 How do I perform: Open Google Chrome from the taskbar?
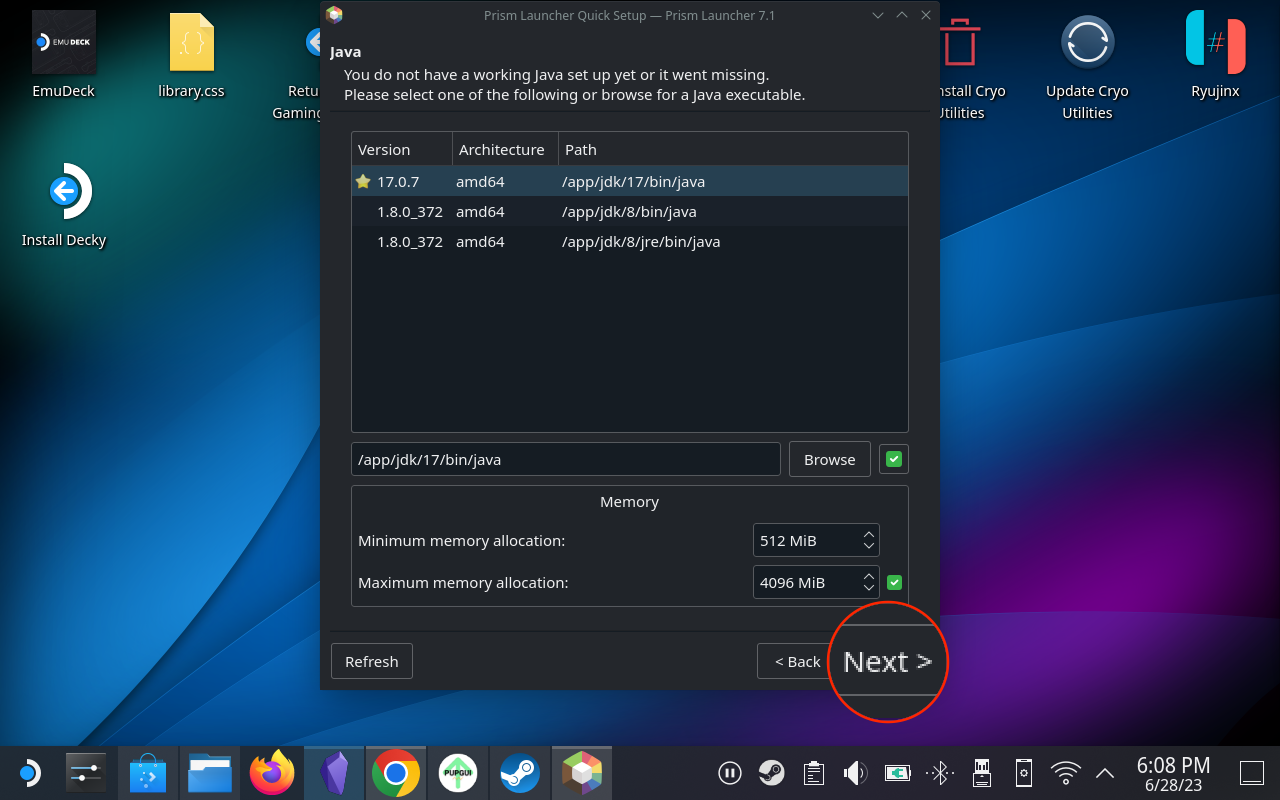[x=395, y=772]
